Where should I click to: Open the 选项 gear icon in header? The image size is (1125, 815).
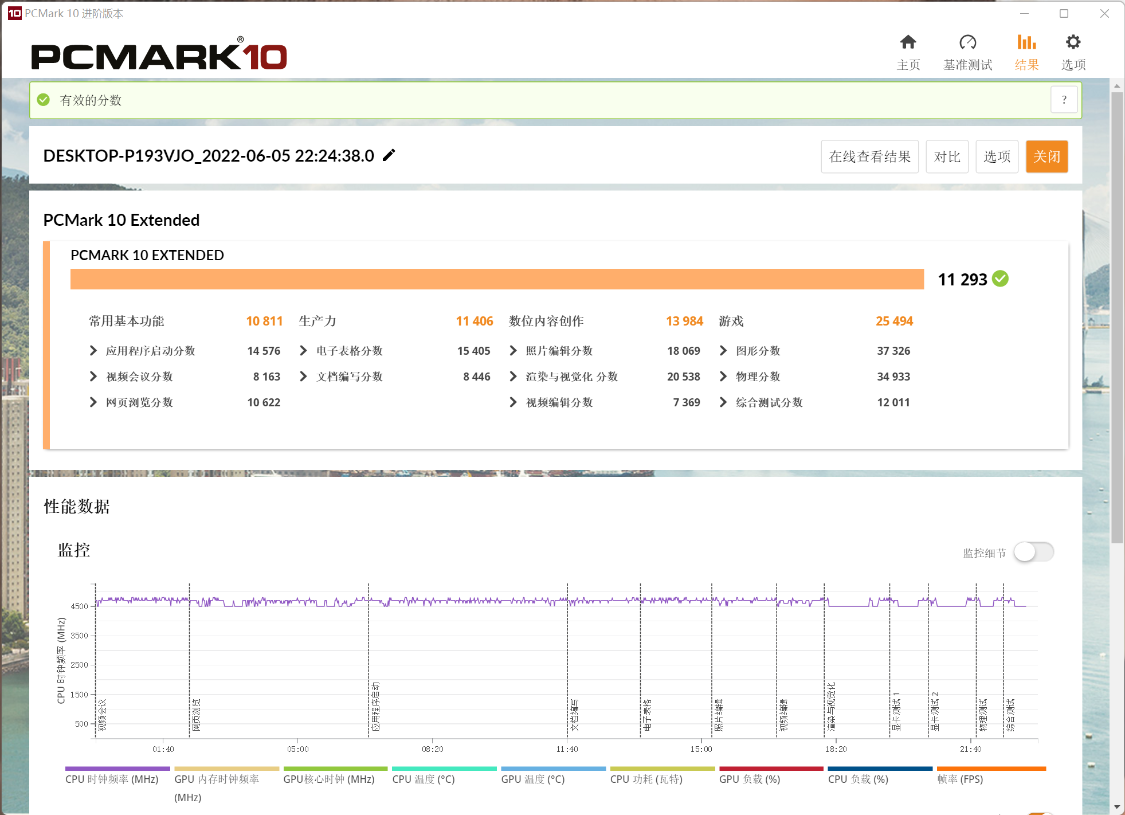click(1073, 42)
